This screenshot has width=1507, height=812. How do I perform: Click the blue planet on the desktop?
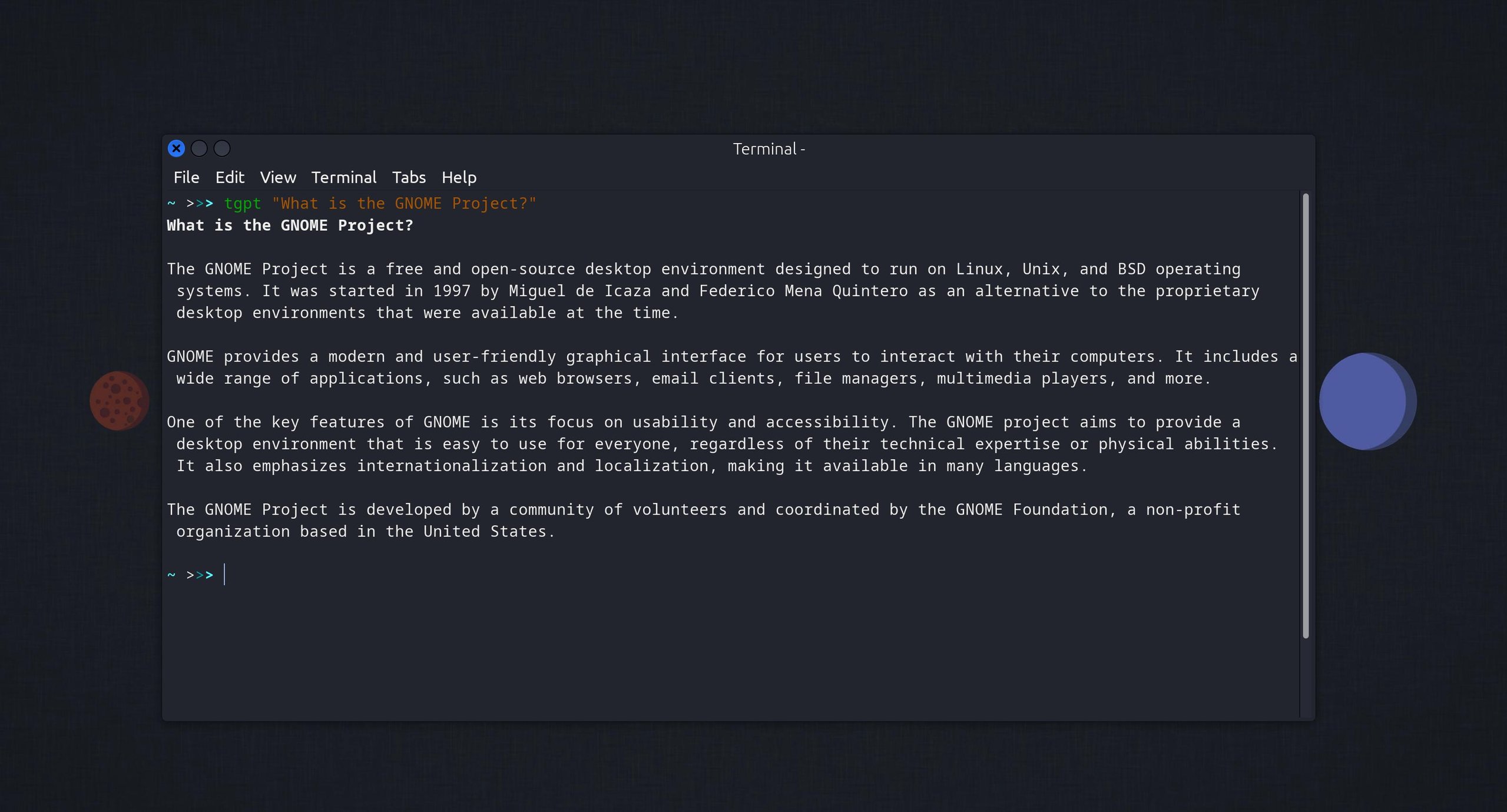(x=1366, y=401)
